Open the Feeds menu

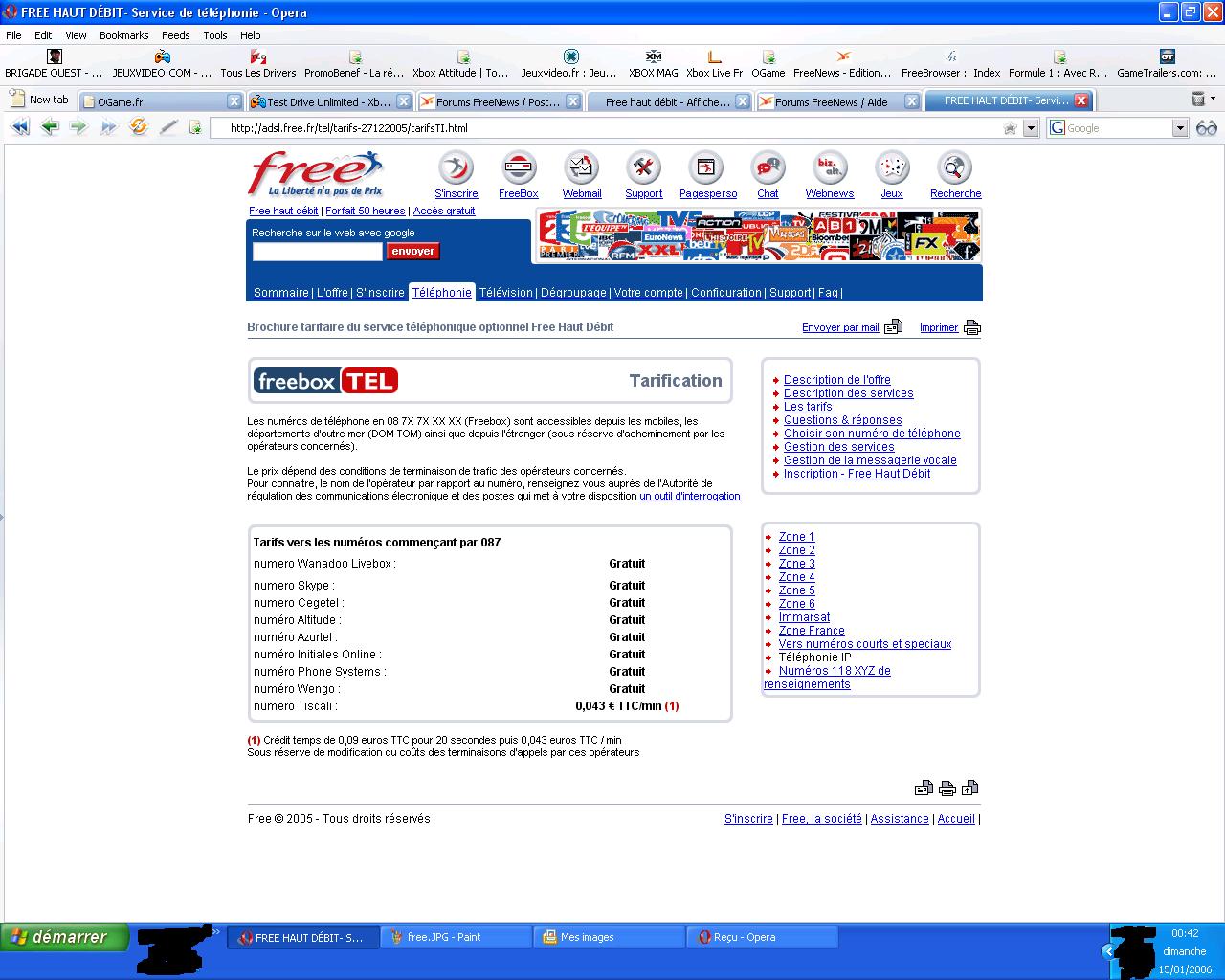175,35
